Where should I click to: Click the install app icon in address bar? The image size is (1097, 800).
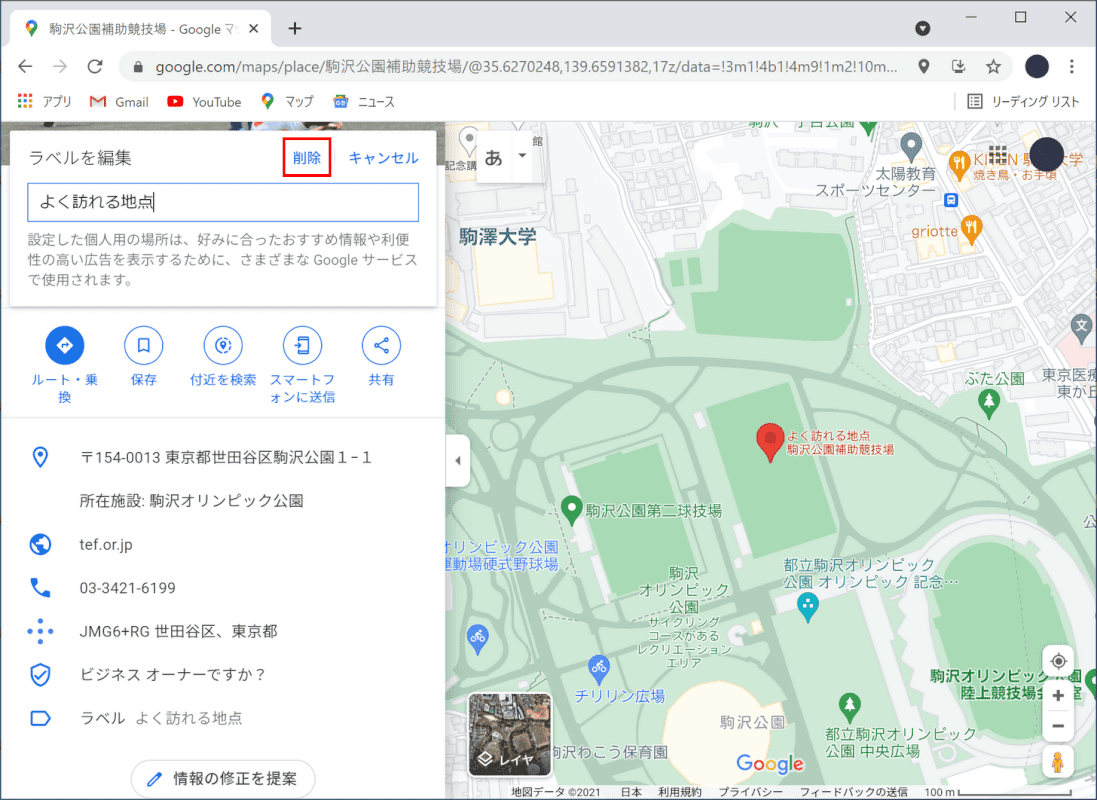coord(958,66)
